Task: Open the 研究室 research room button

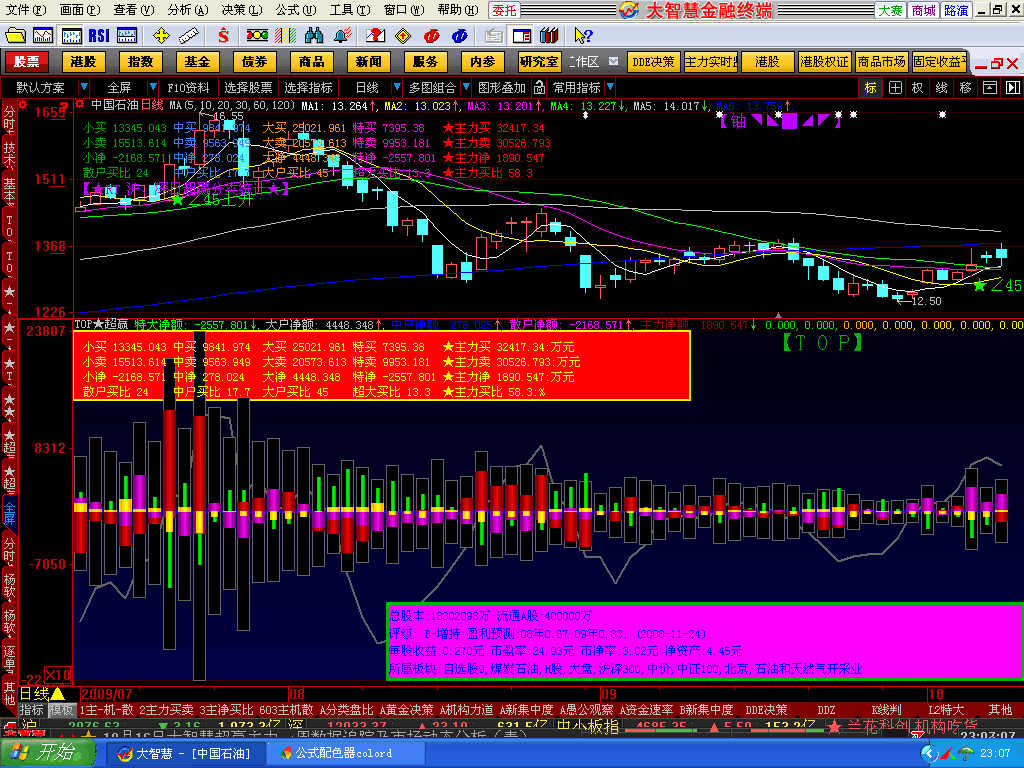Action: click(x=539, y=61)
